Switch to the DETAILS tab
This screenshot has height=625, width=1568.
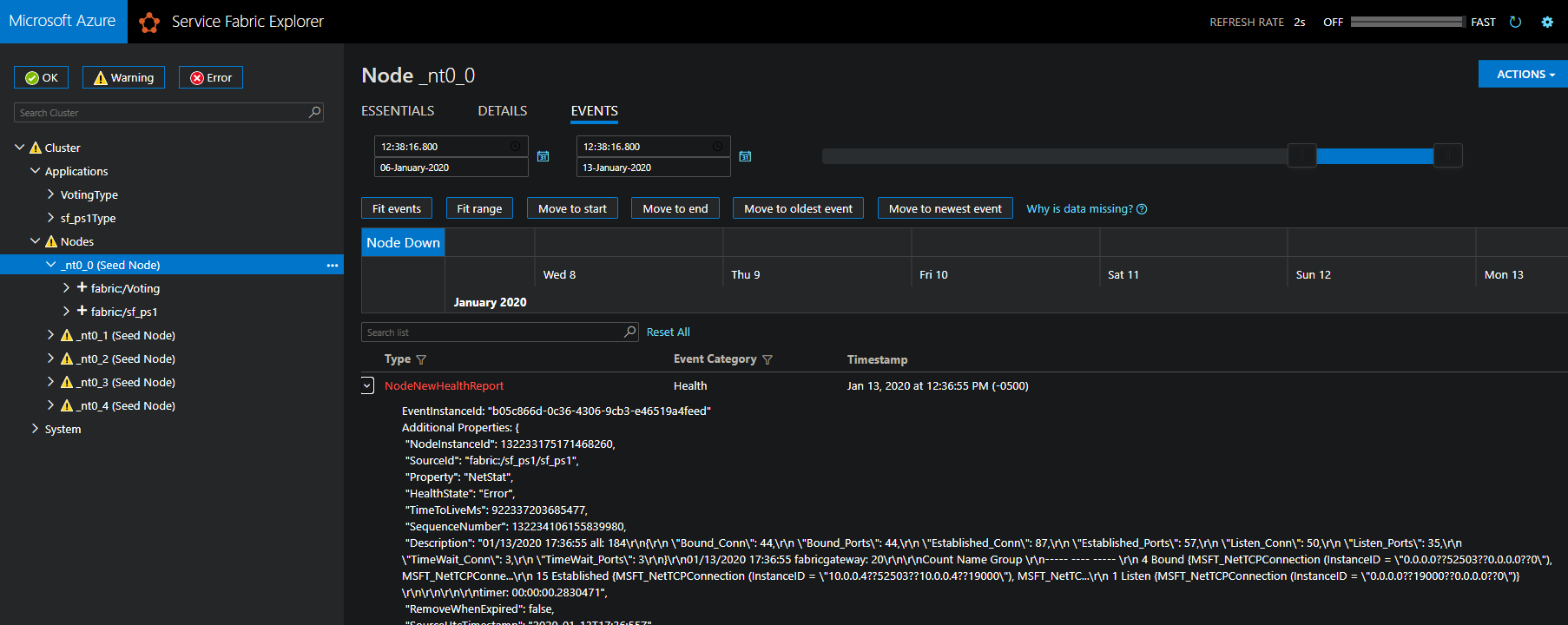coord(503,111)
